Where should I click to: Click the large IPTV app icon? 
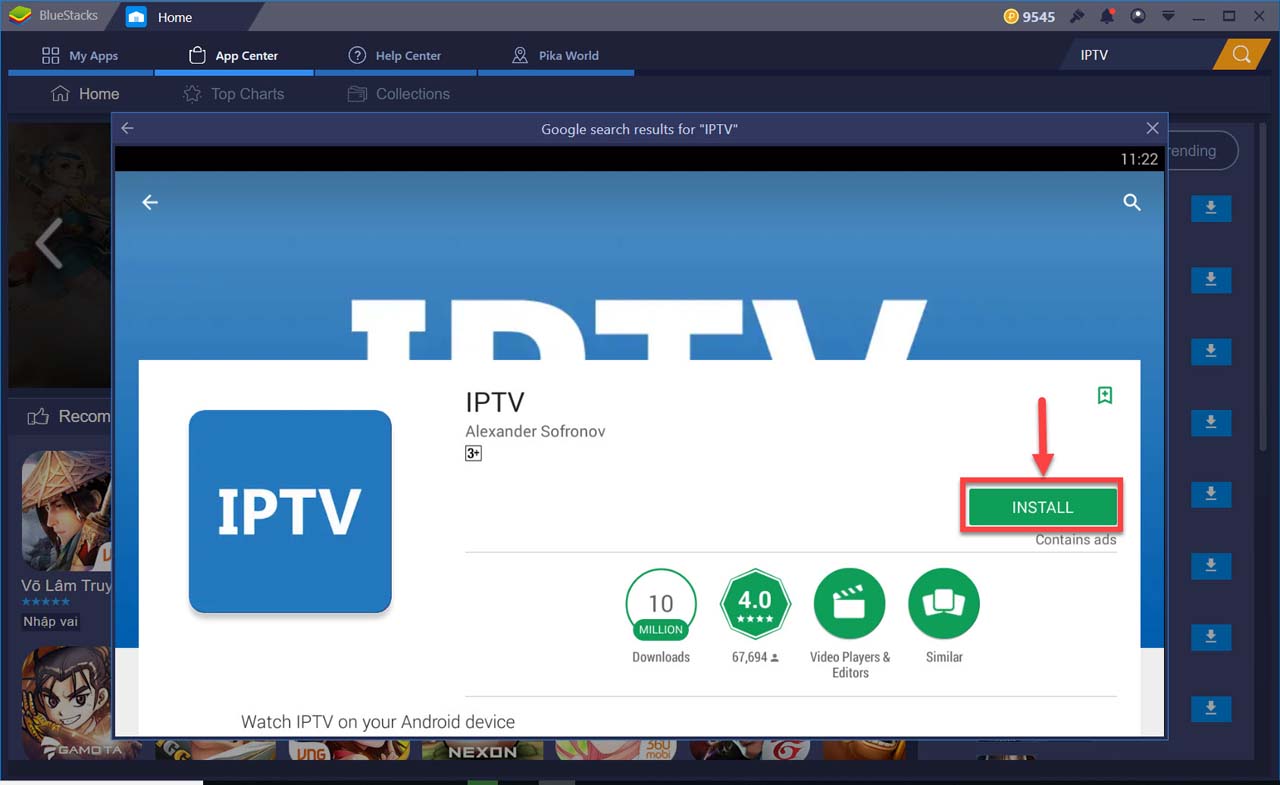point(290,511)
